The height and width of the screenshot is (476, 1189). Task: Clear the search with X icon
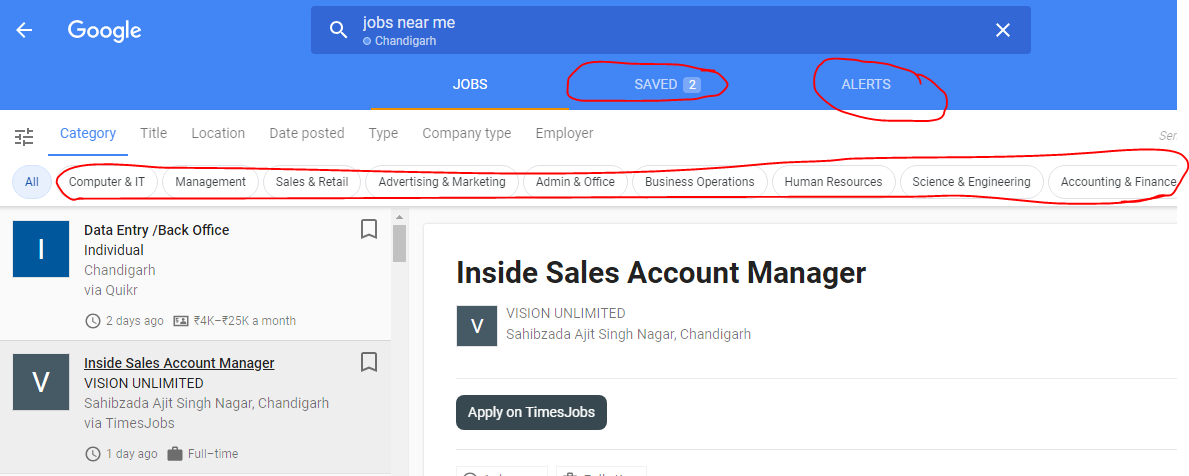pyautogui.click(x=1002, y=30)
